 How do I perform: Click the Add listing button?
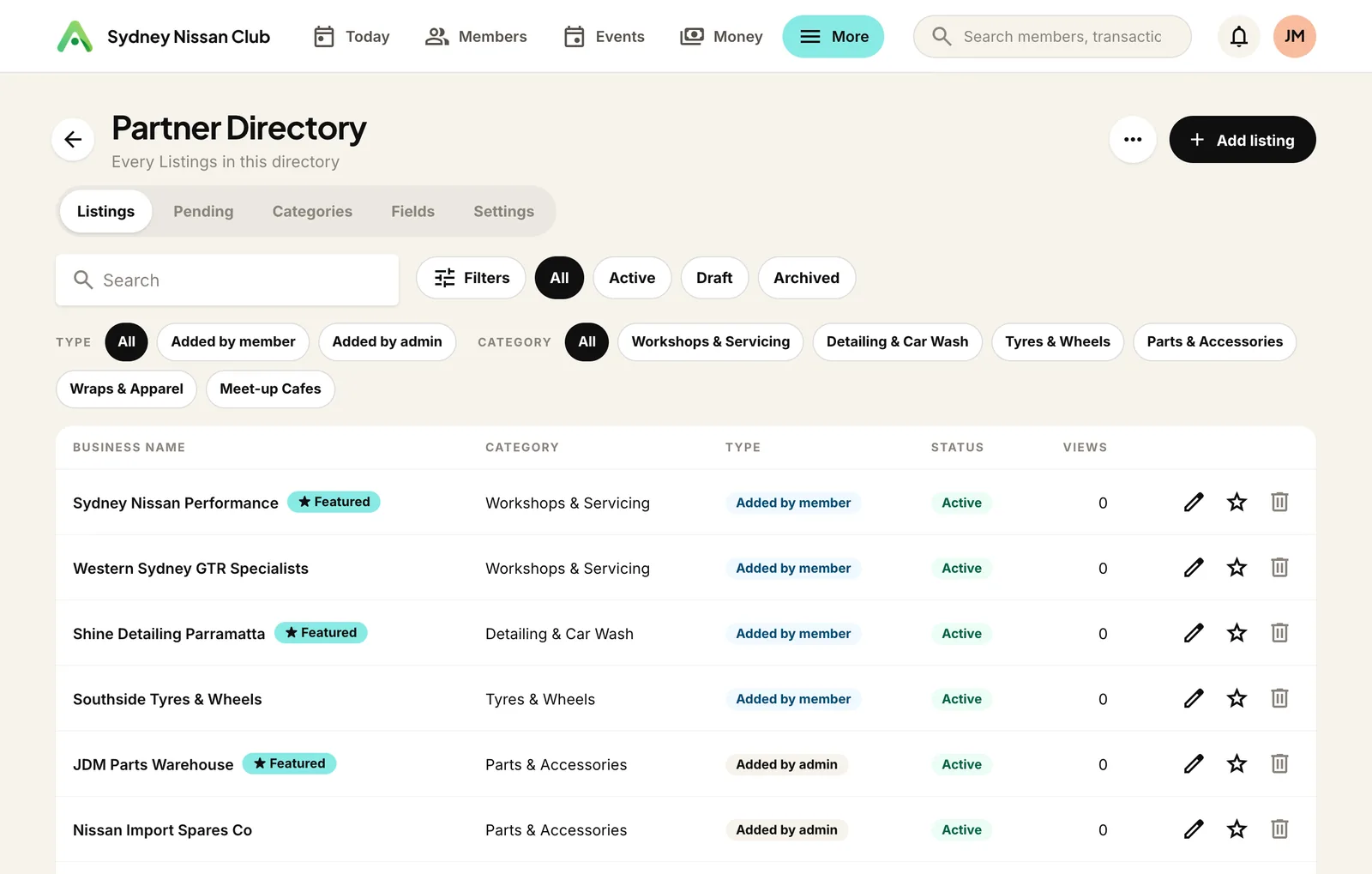[x=1242, y=139]
